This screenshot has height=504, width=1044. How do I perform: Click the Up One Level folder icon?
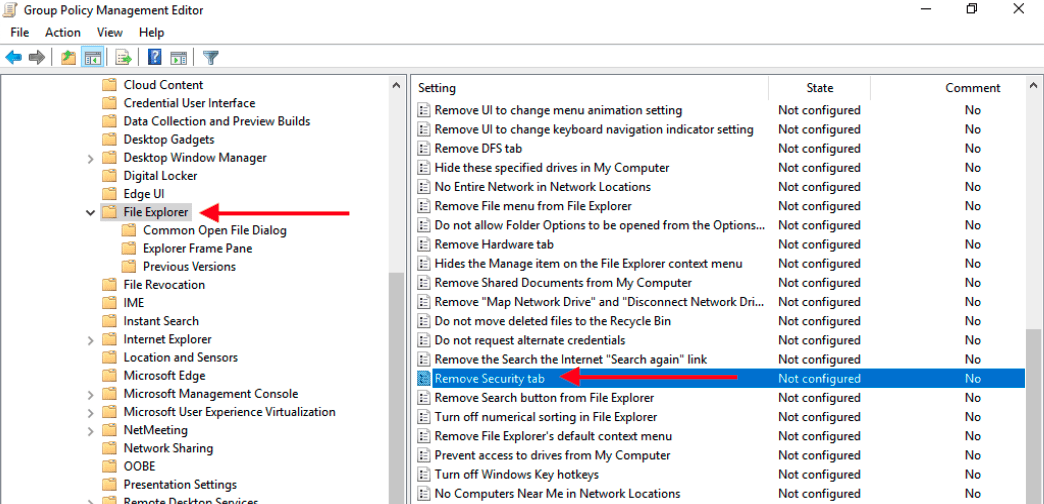click(x=68, y=57)
